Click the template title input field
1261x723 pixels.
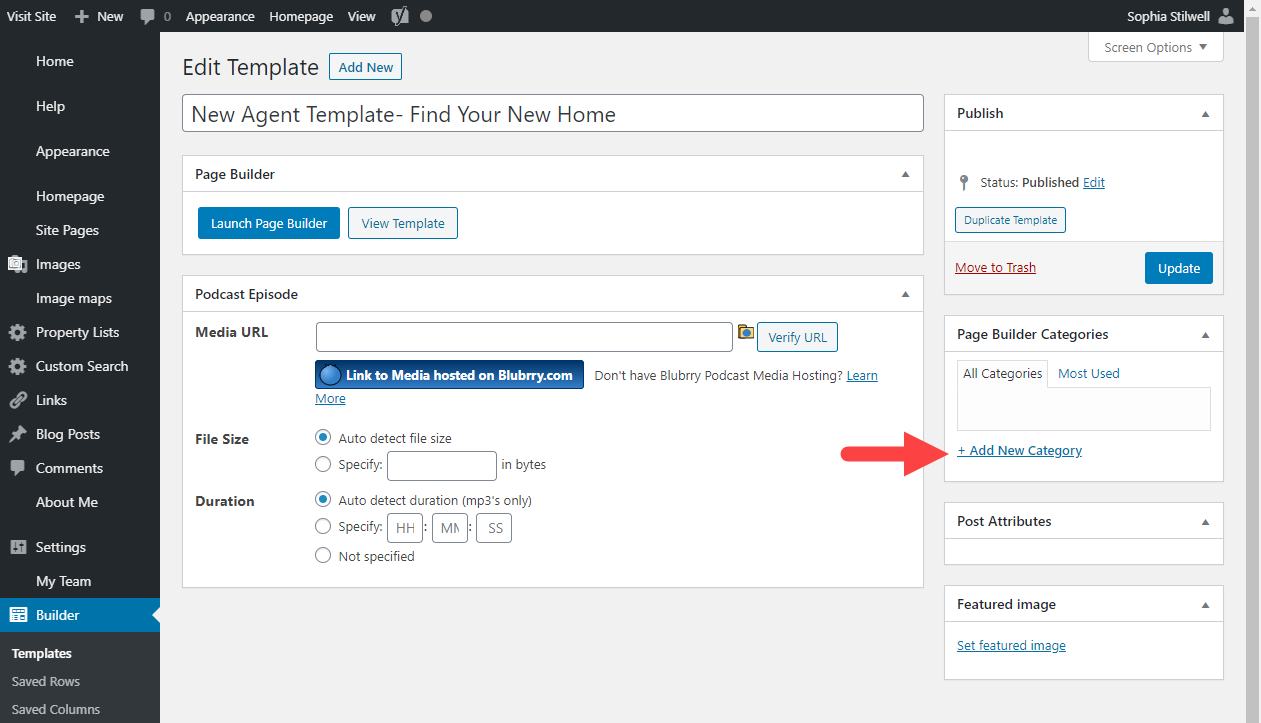coord(553,113)
